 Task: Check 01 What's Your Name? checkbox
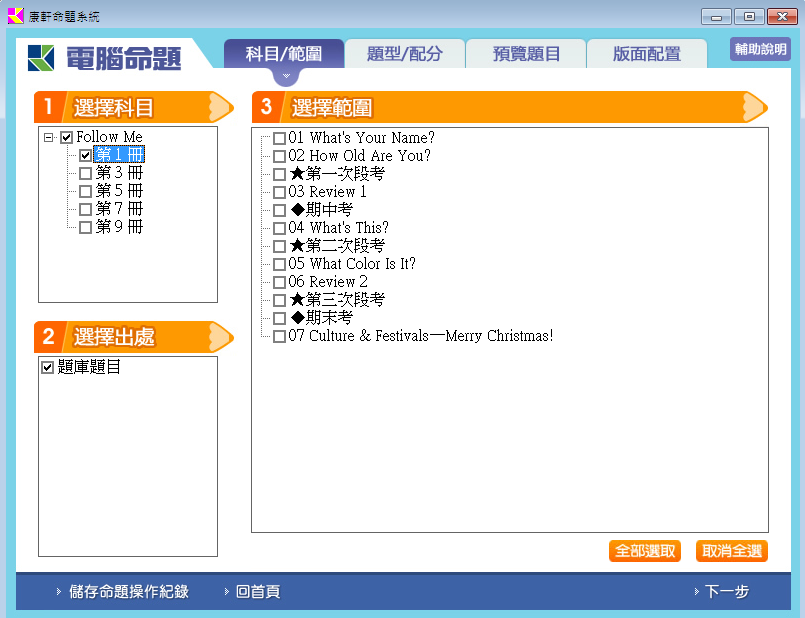pyautogui.click(x=279, y=138)
